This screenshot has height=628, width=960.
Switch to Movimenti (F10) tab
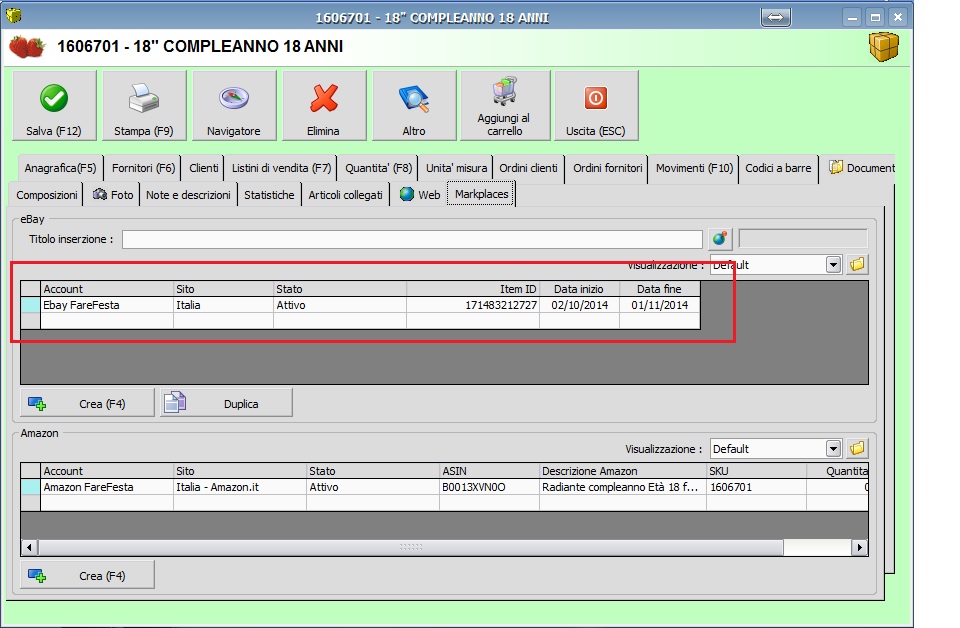(694, 168)
